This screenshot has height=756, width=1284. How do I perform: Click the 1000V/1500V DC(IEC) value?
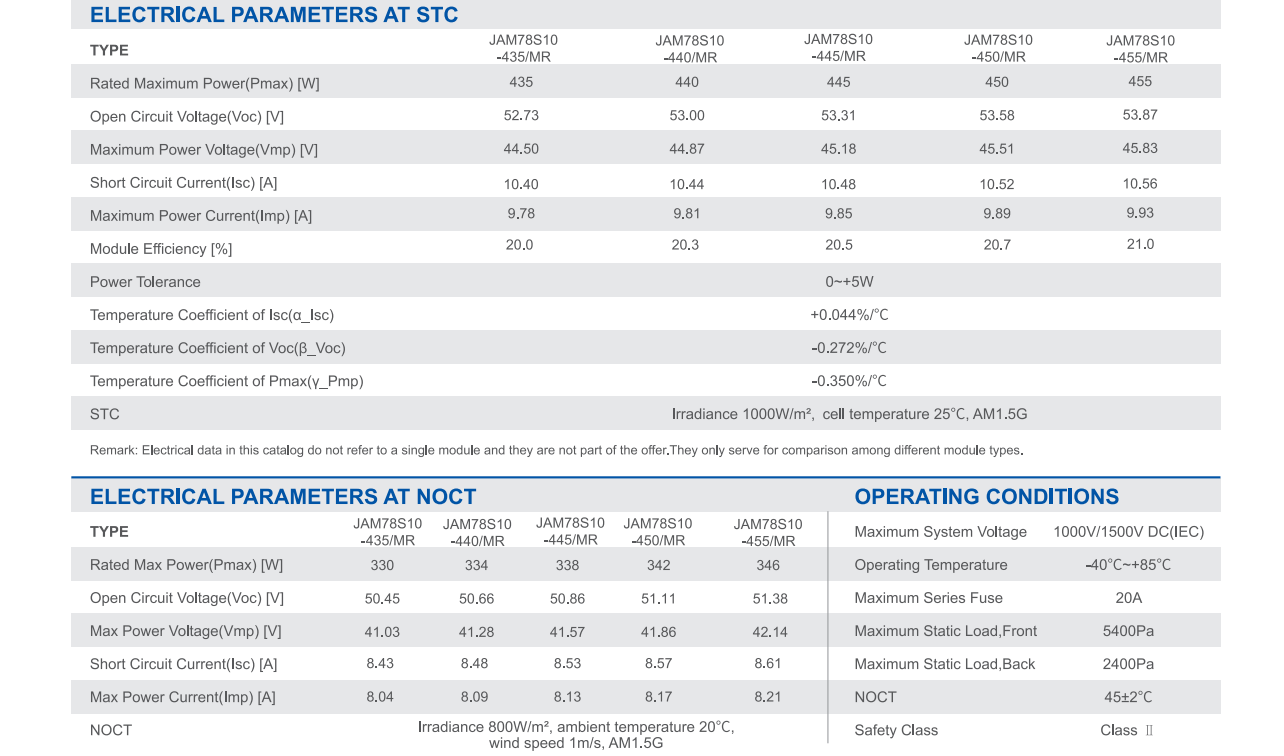(x=1128, y=532)
